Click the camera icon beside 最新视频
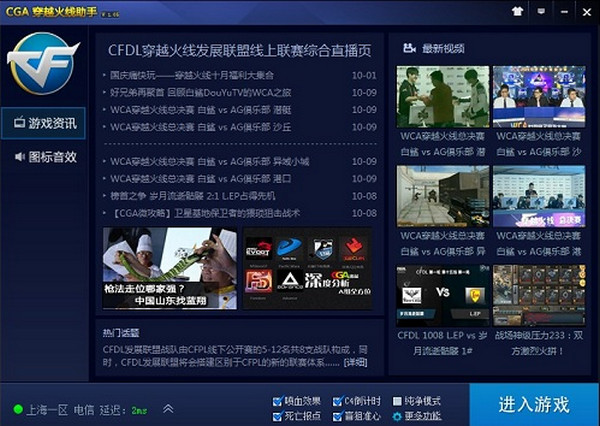This screenshot has height=426, width=600. coord(409,48)
